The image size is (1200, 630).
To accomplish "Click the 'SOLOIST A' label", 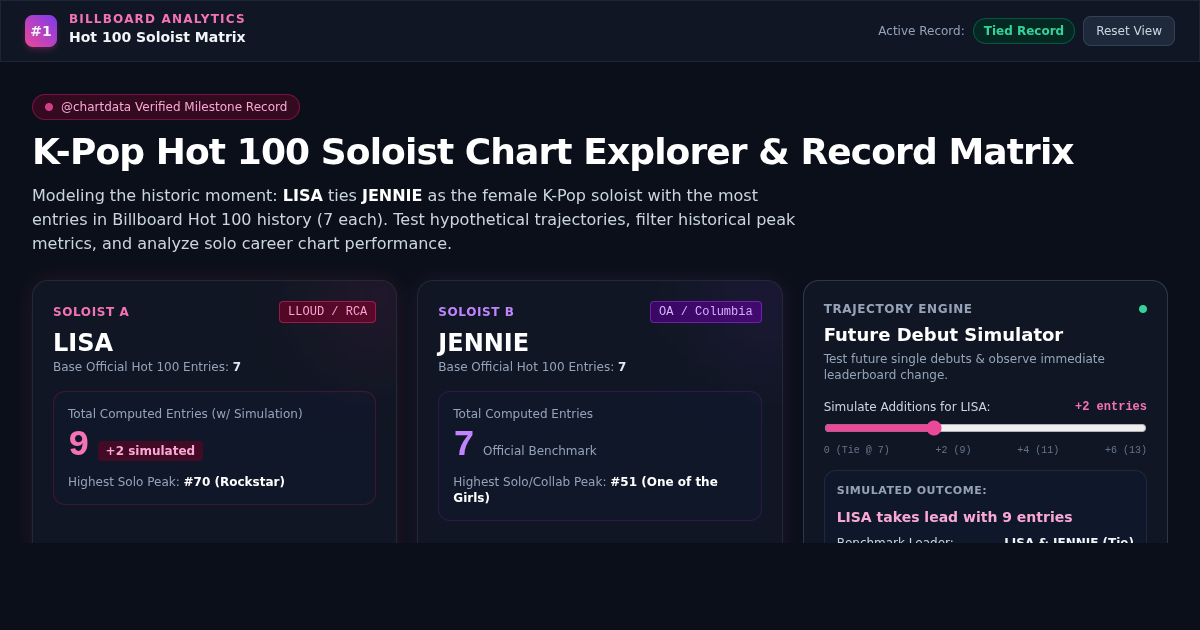I will coord(91,312).
